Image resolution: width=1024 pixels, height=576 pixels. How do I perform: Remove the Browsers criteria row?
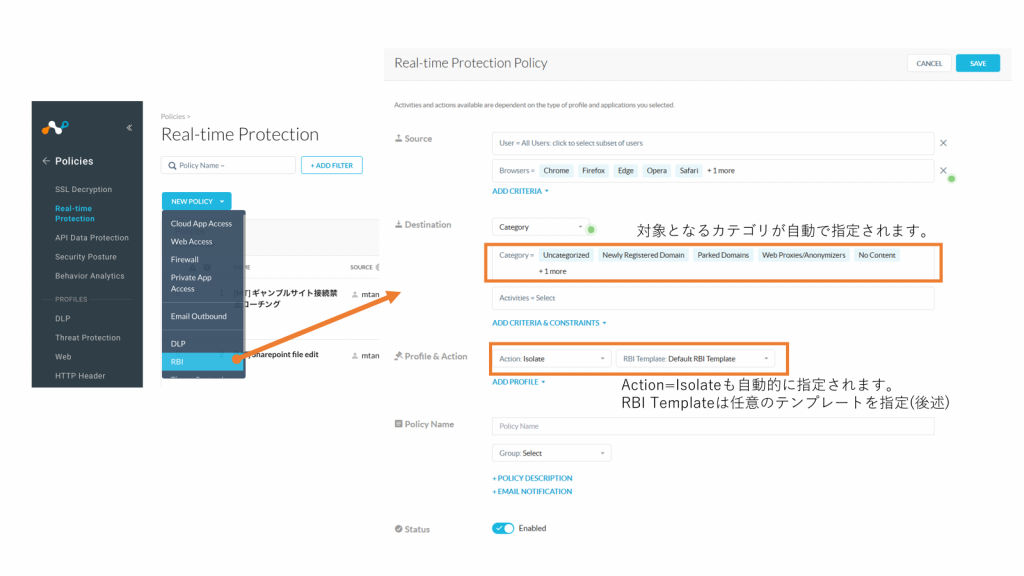pyautogui.click(x=943, y=171)
